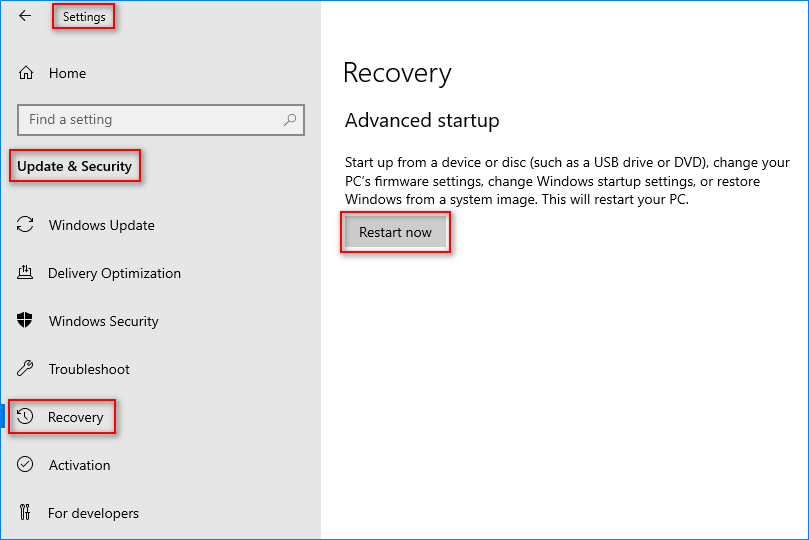Open the Troubleshoot settings
The image size is (809, 540).
point(89,369)
